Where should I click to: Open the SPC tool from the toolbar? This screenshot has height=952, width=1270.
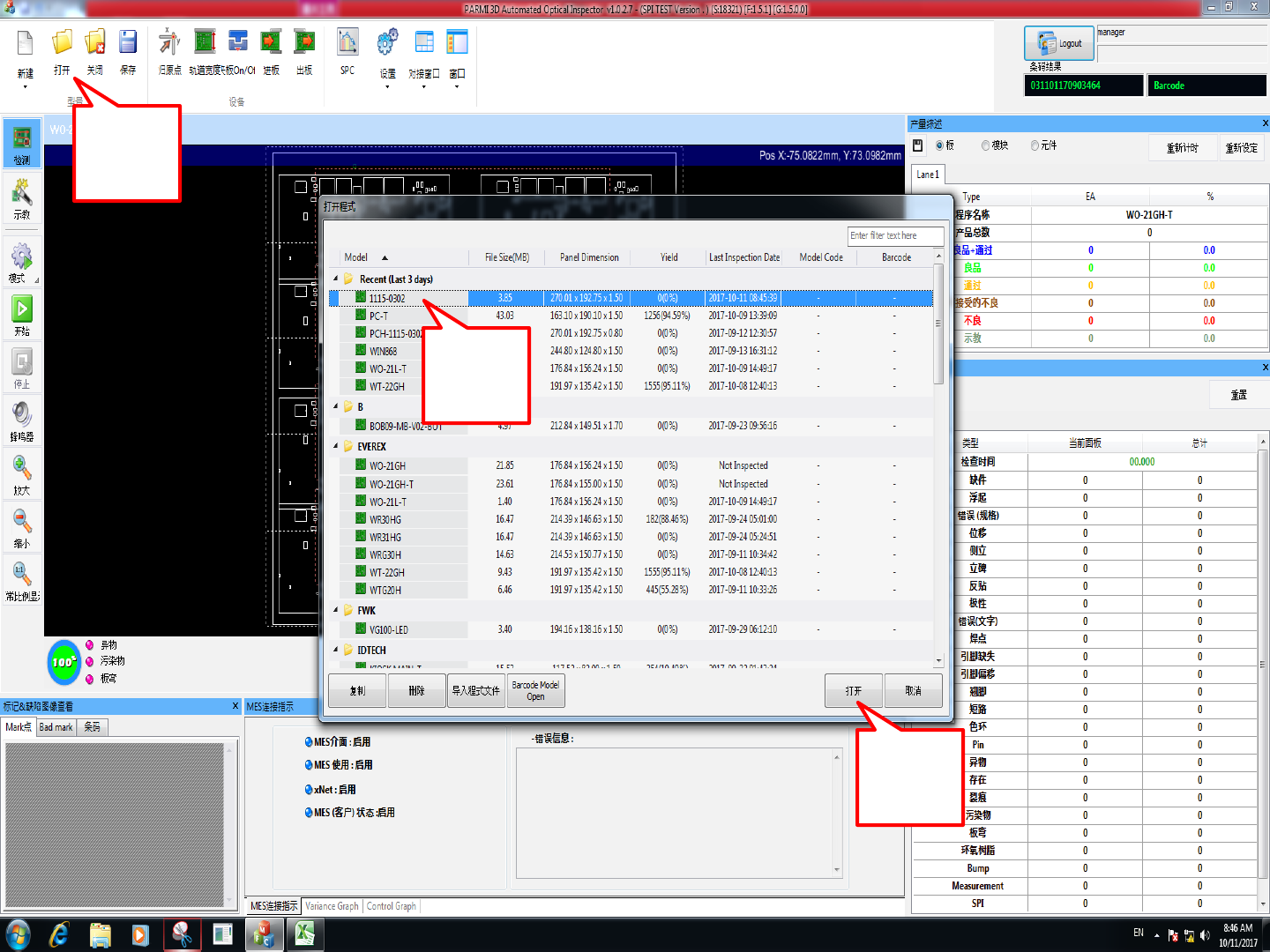pos(347,44)
